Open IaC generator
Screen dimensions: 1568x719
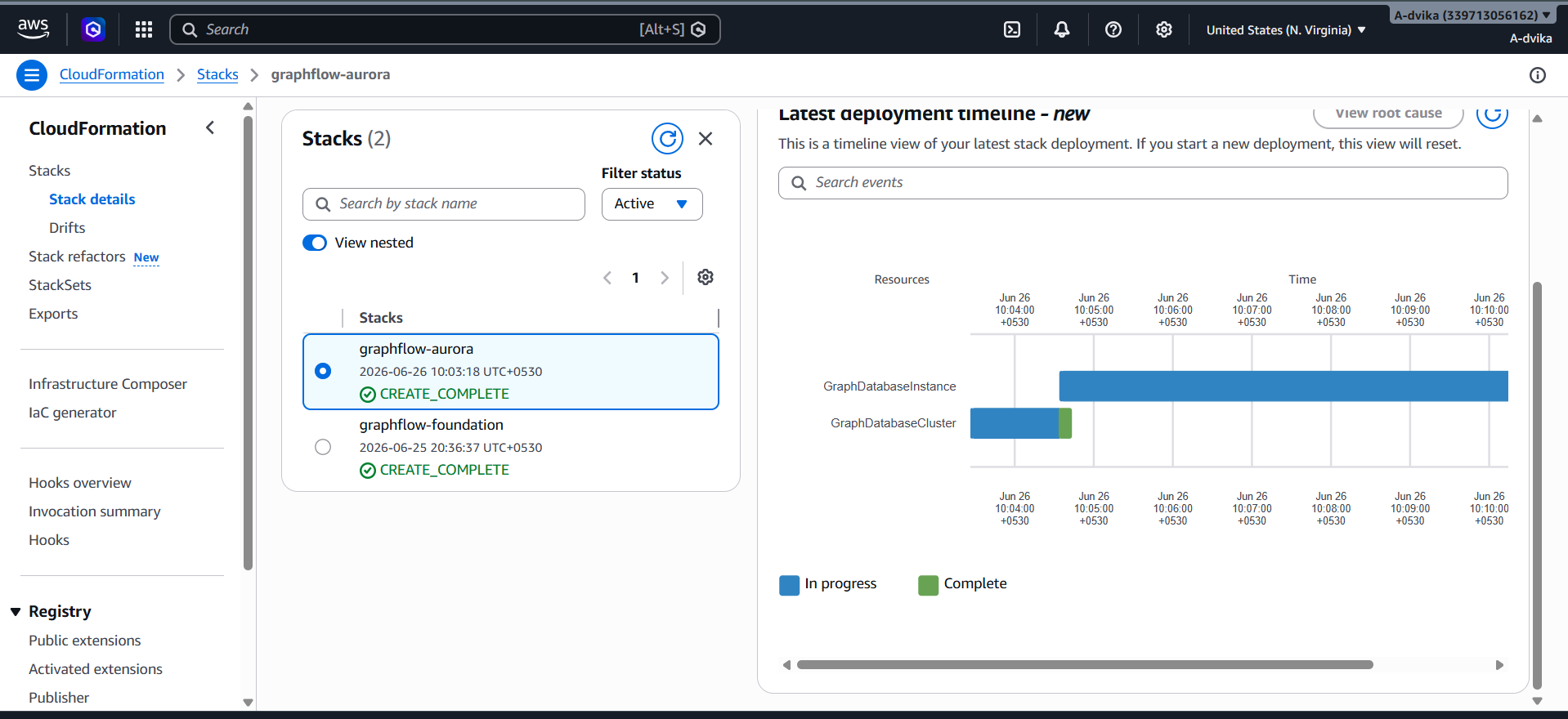tap(73, 413)
